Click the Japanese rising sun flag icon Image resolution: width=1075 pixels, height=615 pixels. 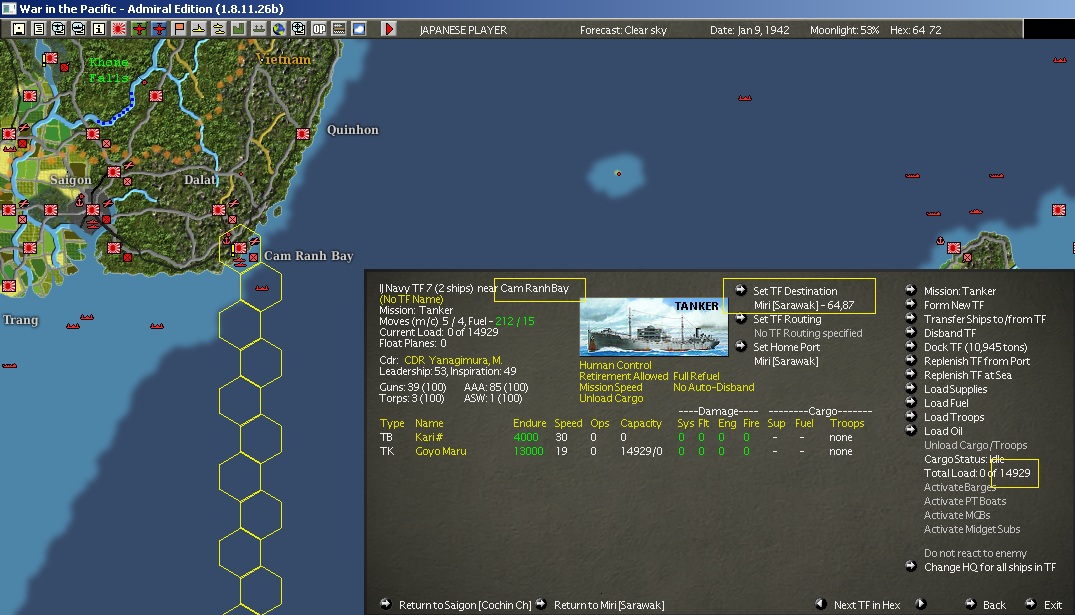119,29
